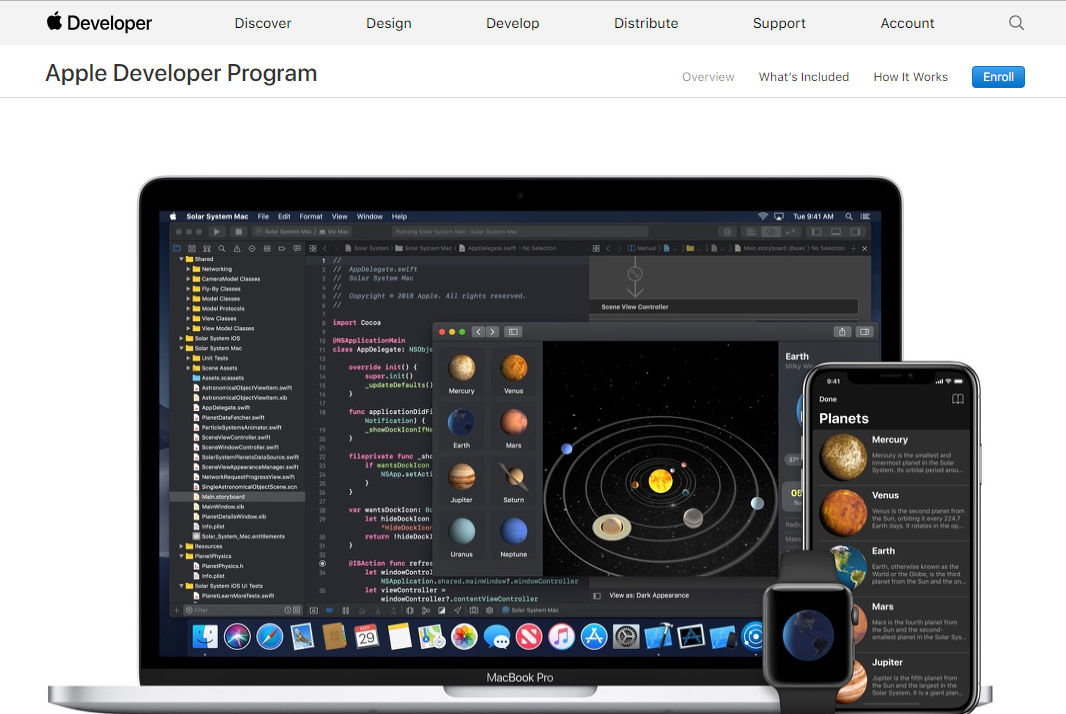
Task: Select the Xcode project navigator folder icon
Action: click(177, 248)
